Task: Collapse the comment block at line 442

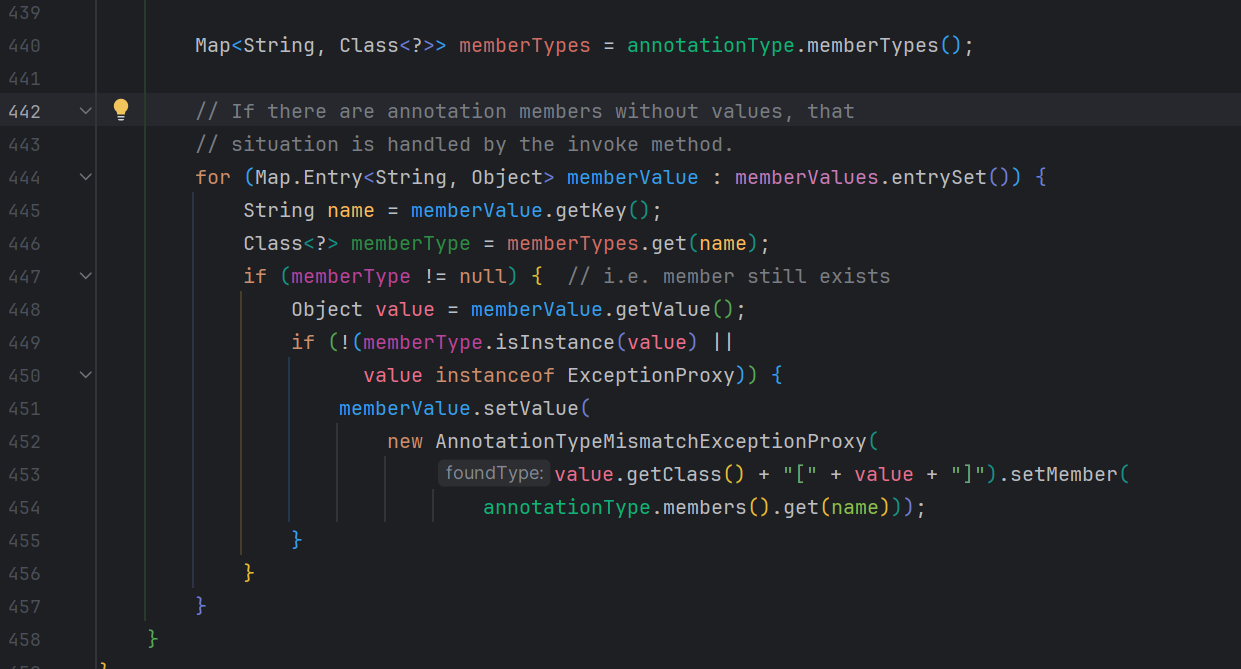Action: click(86, 111)
